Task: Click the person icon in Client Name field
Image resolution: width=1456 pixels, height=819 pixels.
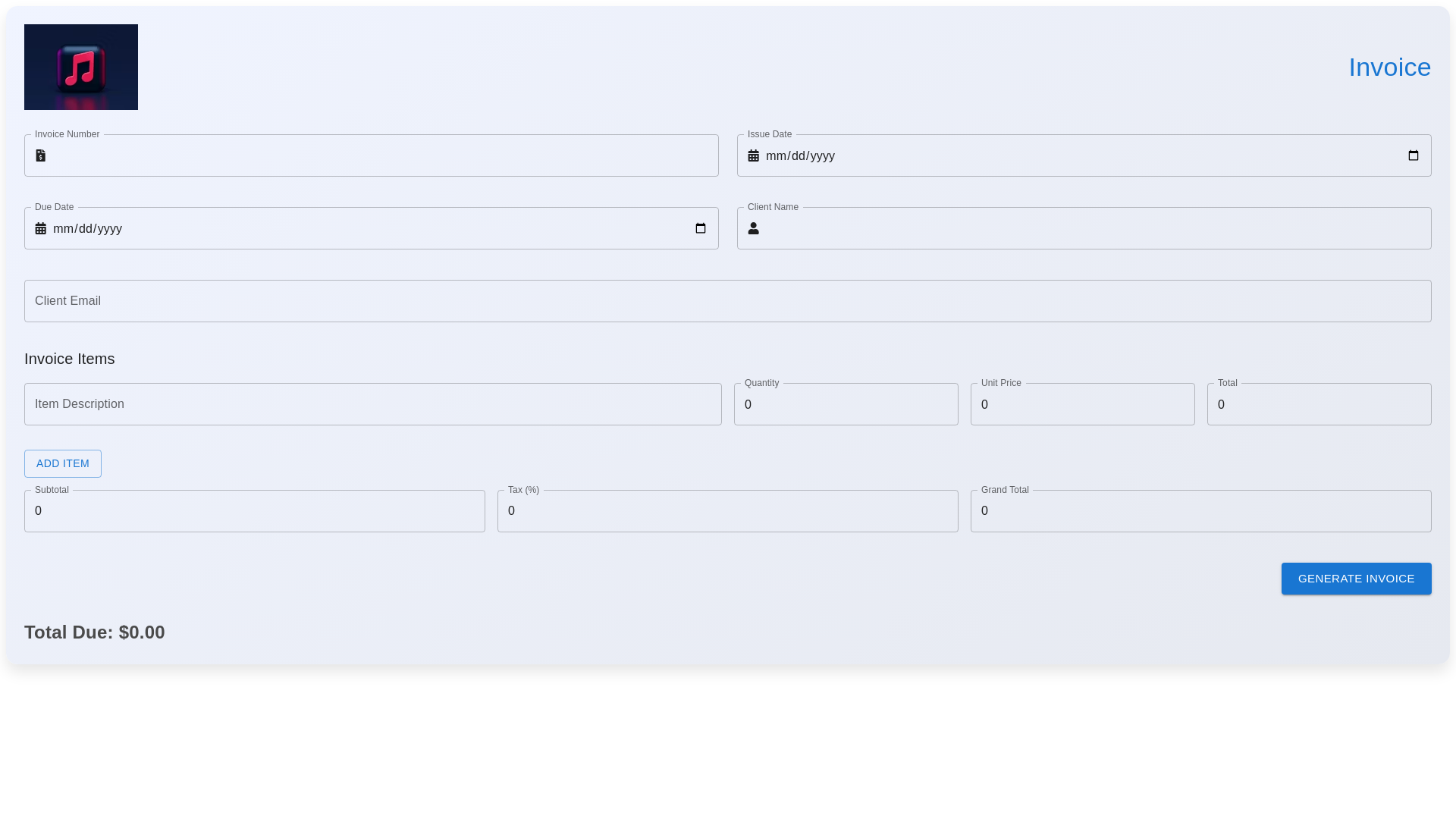Action: pos(753,228)
